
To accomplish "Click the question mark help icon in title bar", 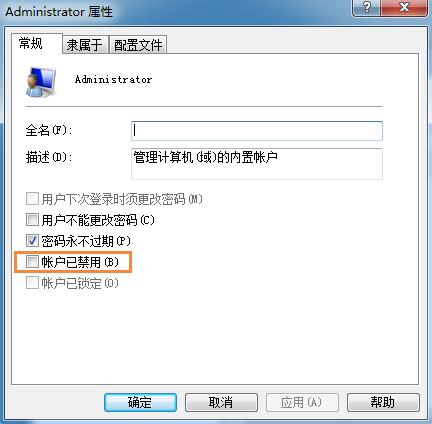I will [x=367, y=7].
